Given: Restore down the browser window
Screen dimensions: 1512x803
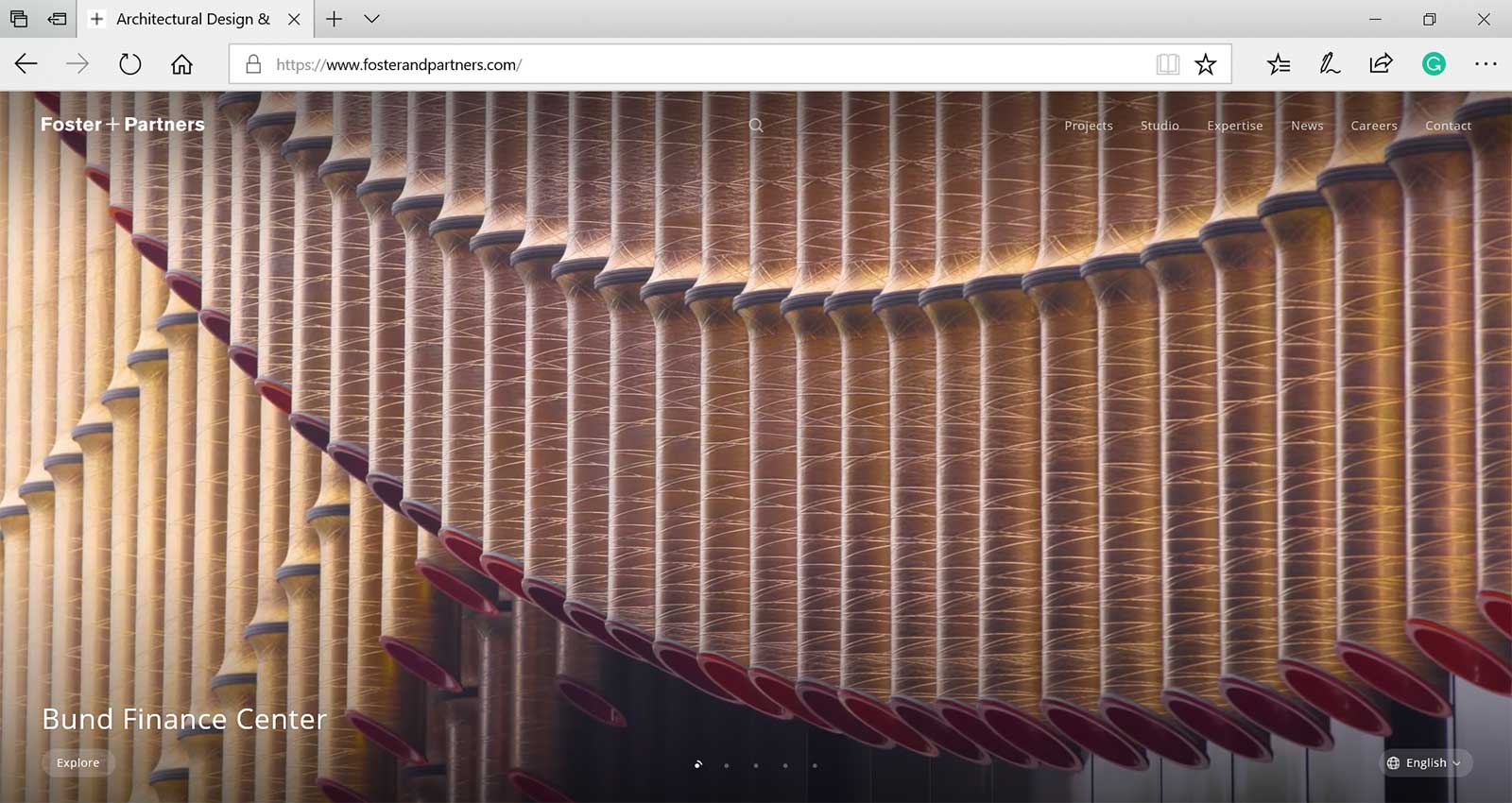Looking at the screenshot, I should click(x=1430, y=19).
